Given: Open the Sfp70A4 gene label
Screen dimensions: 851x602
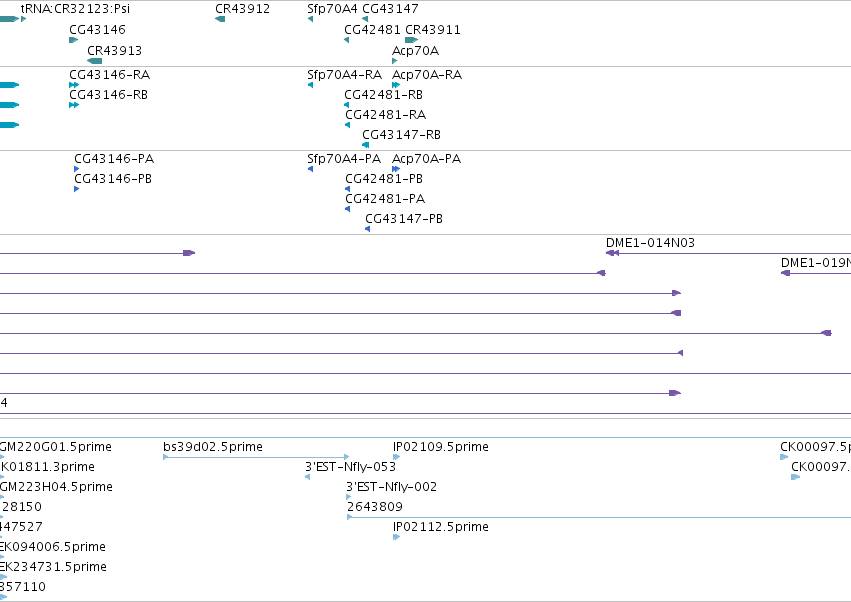Looking at the screenshot, I should (x=332, y=9).
